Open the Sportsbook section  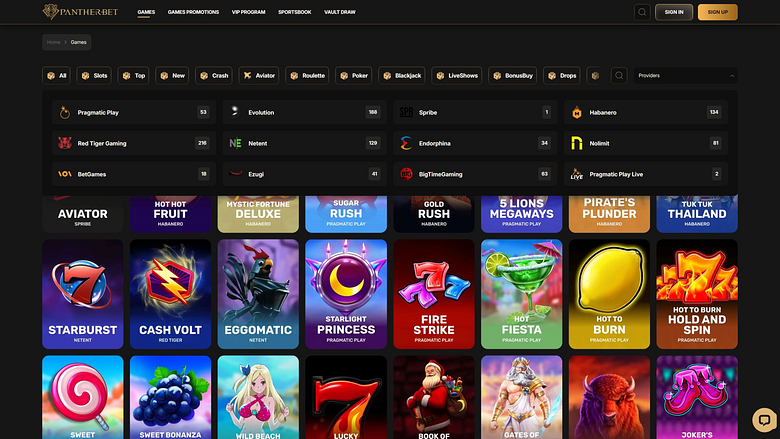pos(294,12)
